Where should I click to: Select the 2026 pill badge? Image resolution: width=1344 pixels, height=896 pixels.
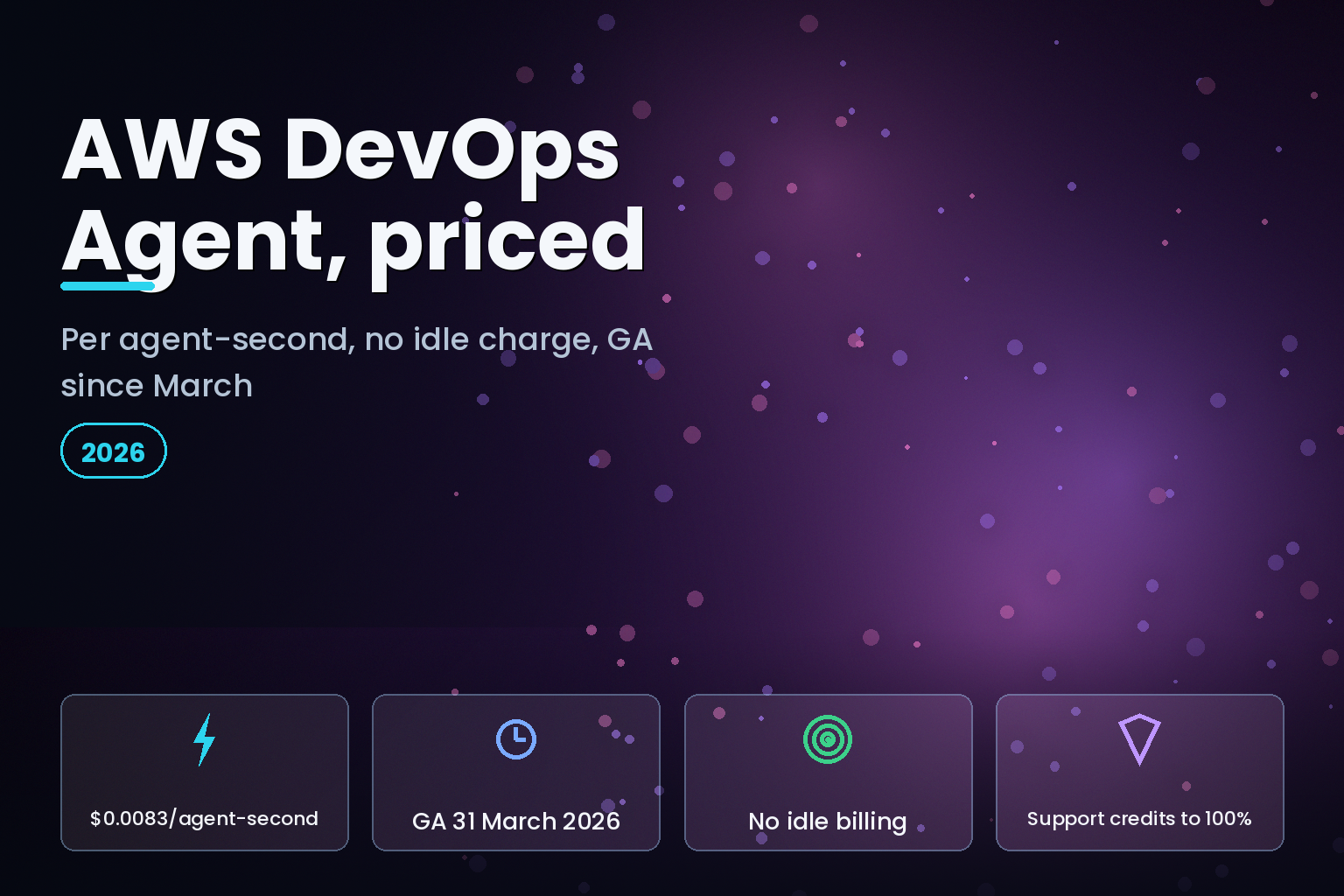tap(114, 451)
